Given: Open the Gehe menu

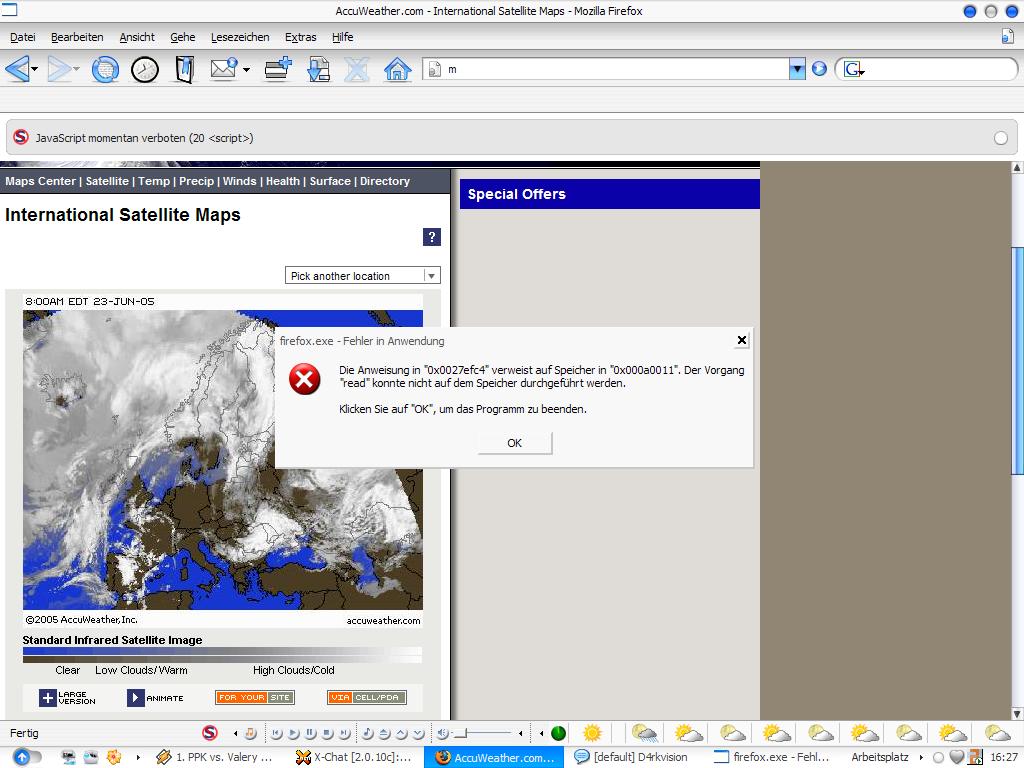Looking at the screenshot, I should coord(183,37).
